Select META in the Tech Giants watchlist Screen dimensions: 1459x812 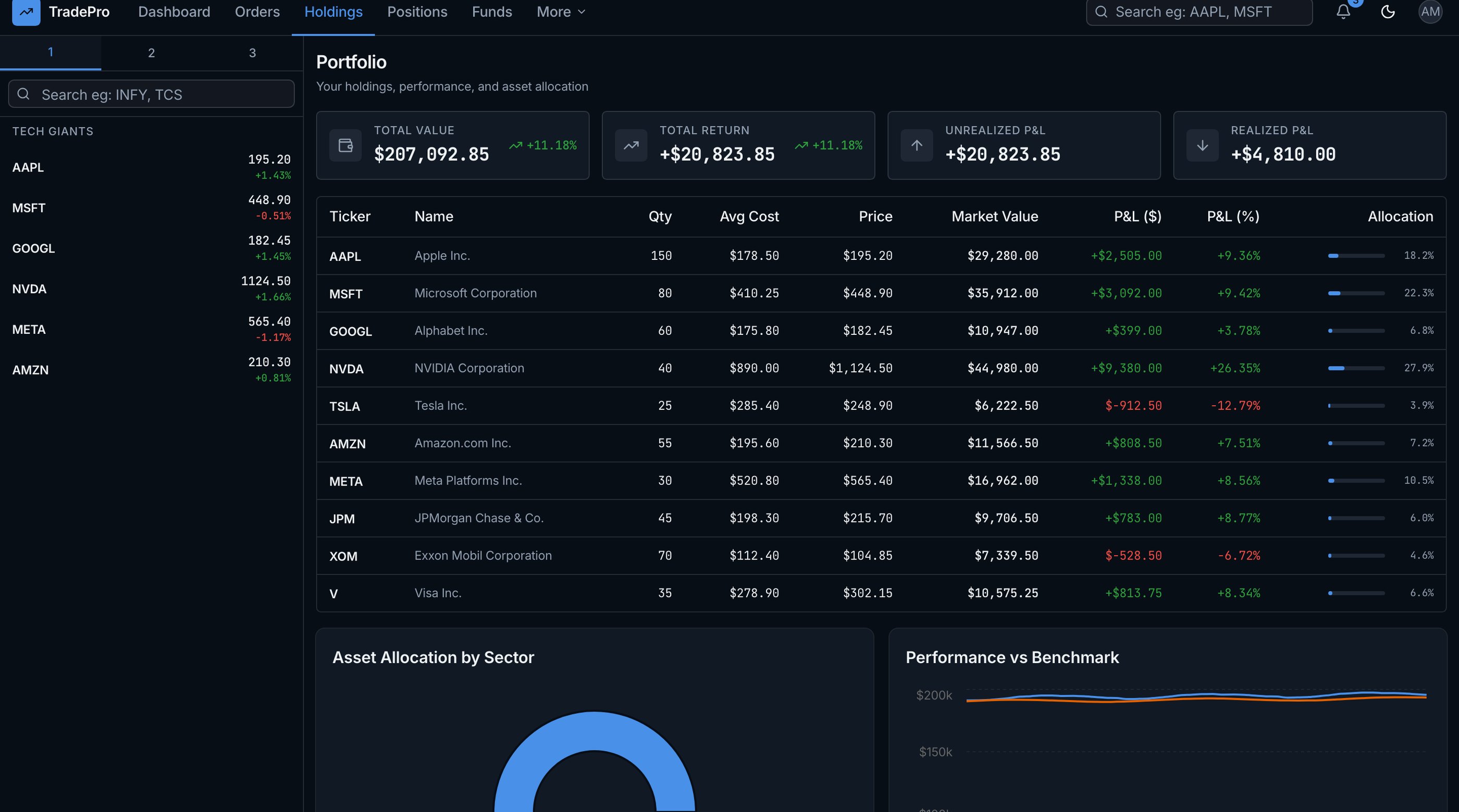pos(151,329)
